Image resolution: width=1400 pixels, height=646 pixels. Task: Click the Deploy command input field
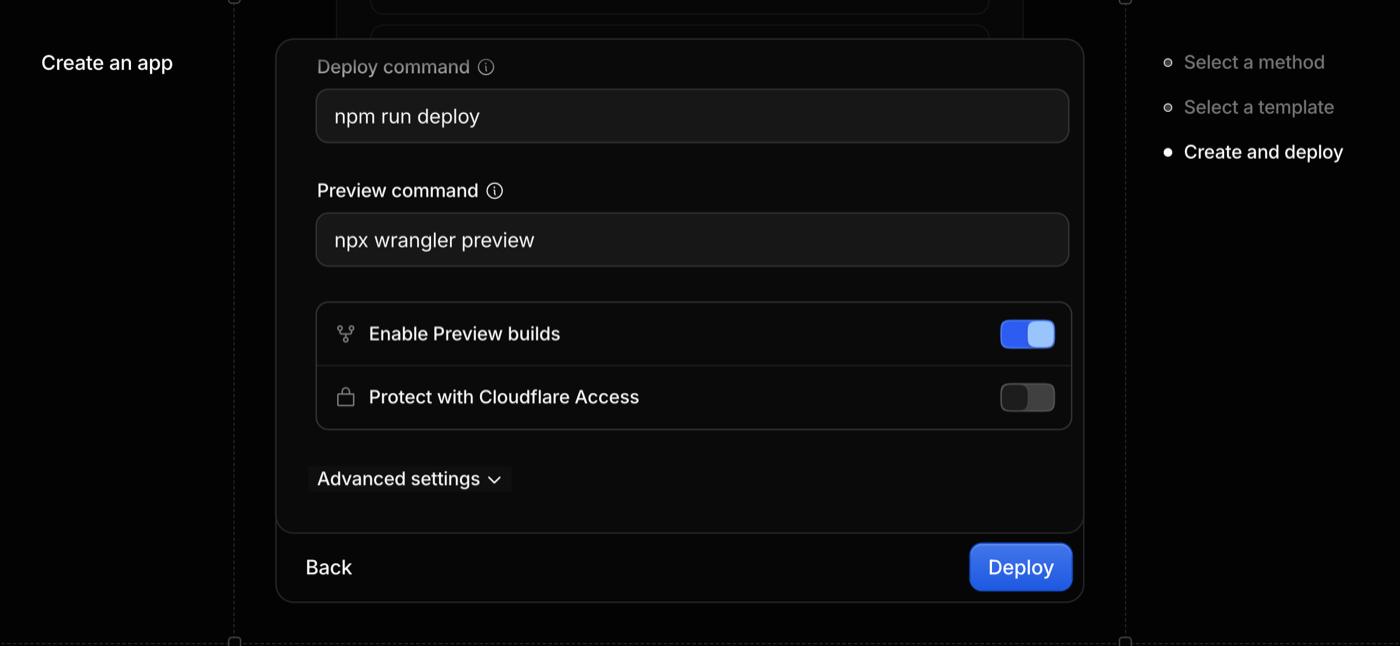692,116
